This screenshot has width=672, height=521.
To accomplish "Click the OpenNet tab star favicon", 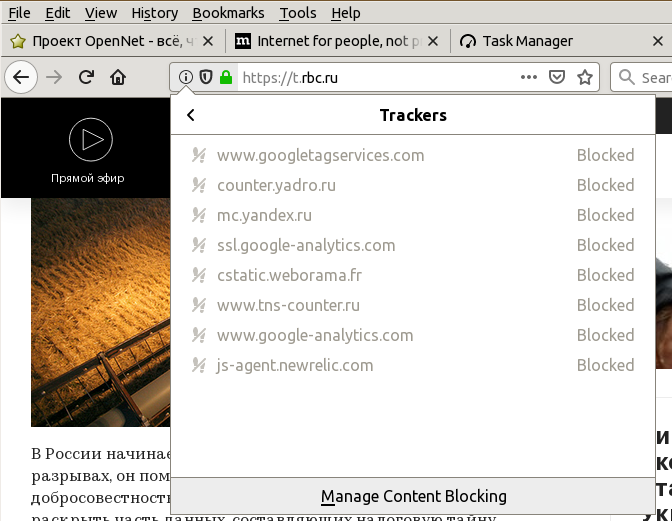I will [18, 41].
